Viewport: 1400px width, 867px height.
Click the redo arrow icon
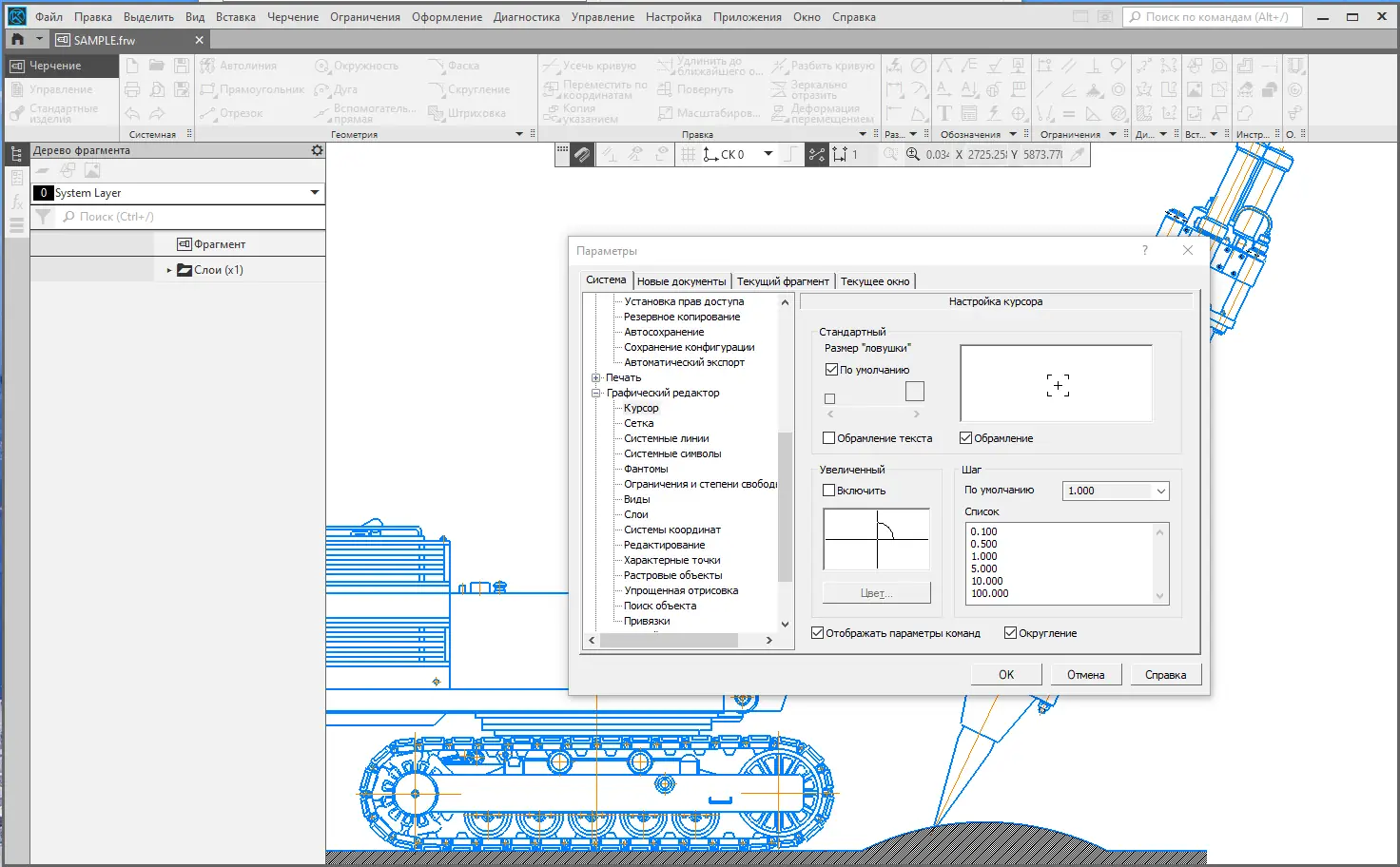[x=157, y=113]
